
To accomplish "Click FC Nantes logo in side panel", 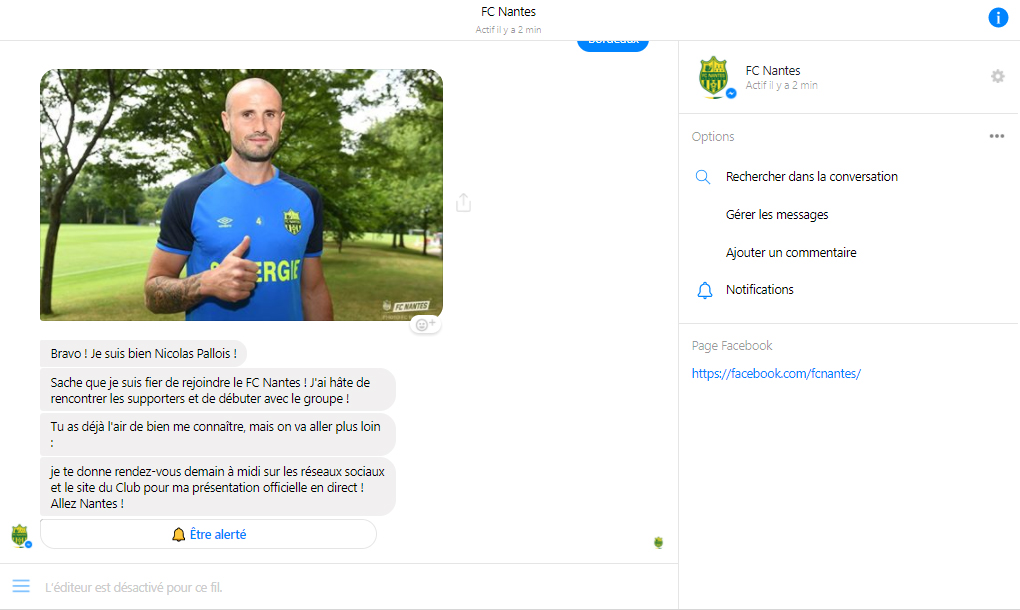I will click(x=714, y=77).
